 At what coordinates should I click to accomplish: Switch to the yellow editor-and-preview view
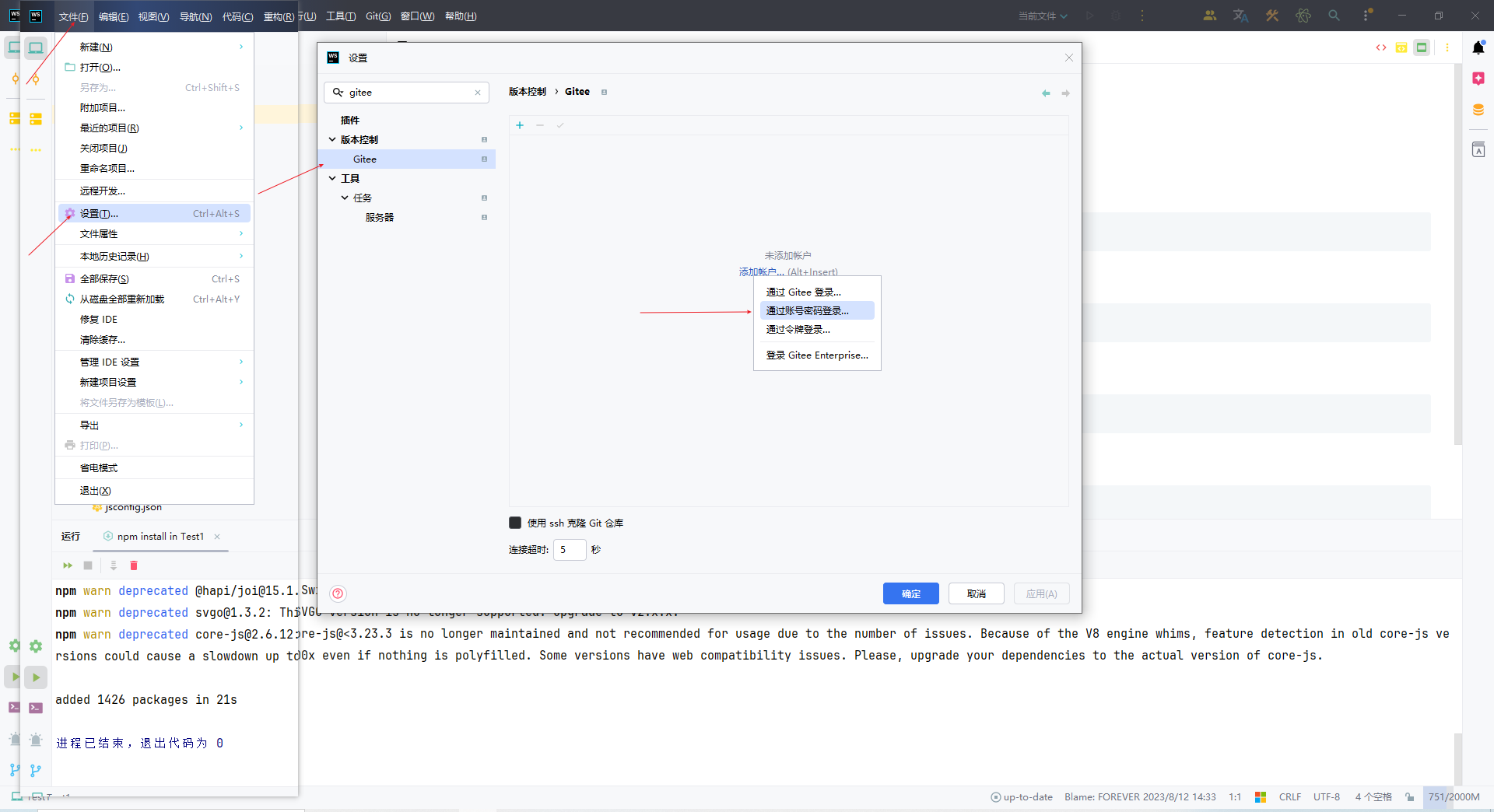pos(1401,47)
